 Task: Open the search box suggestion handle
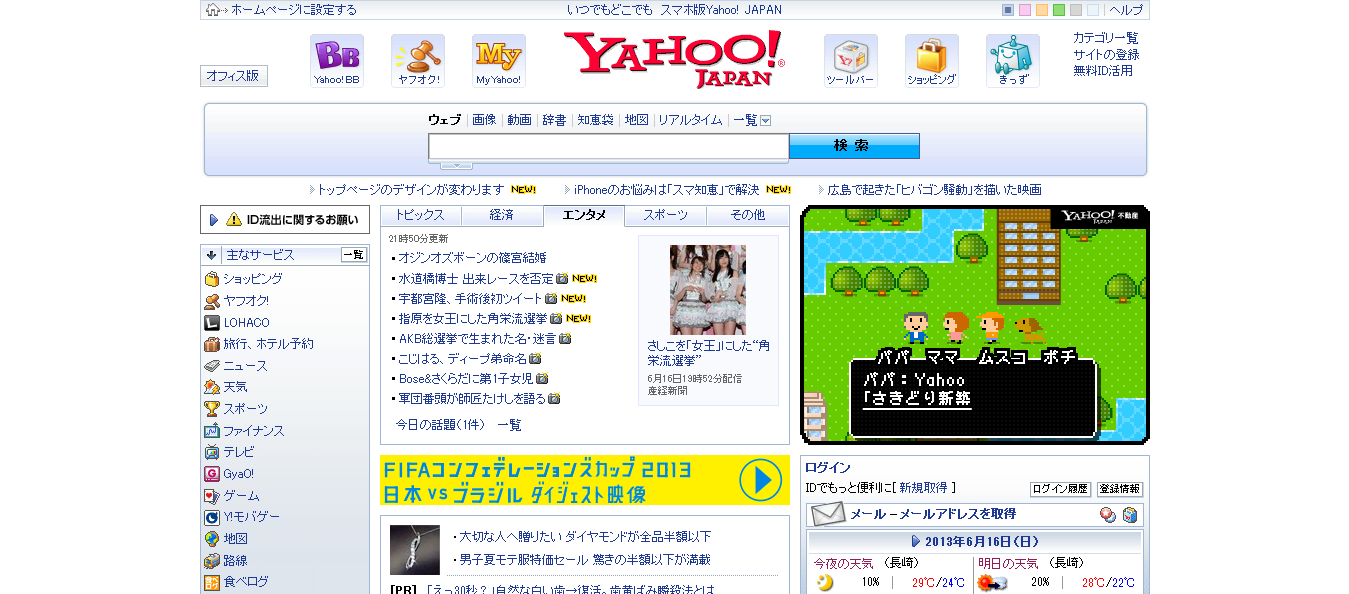(456, 165)
